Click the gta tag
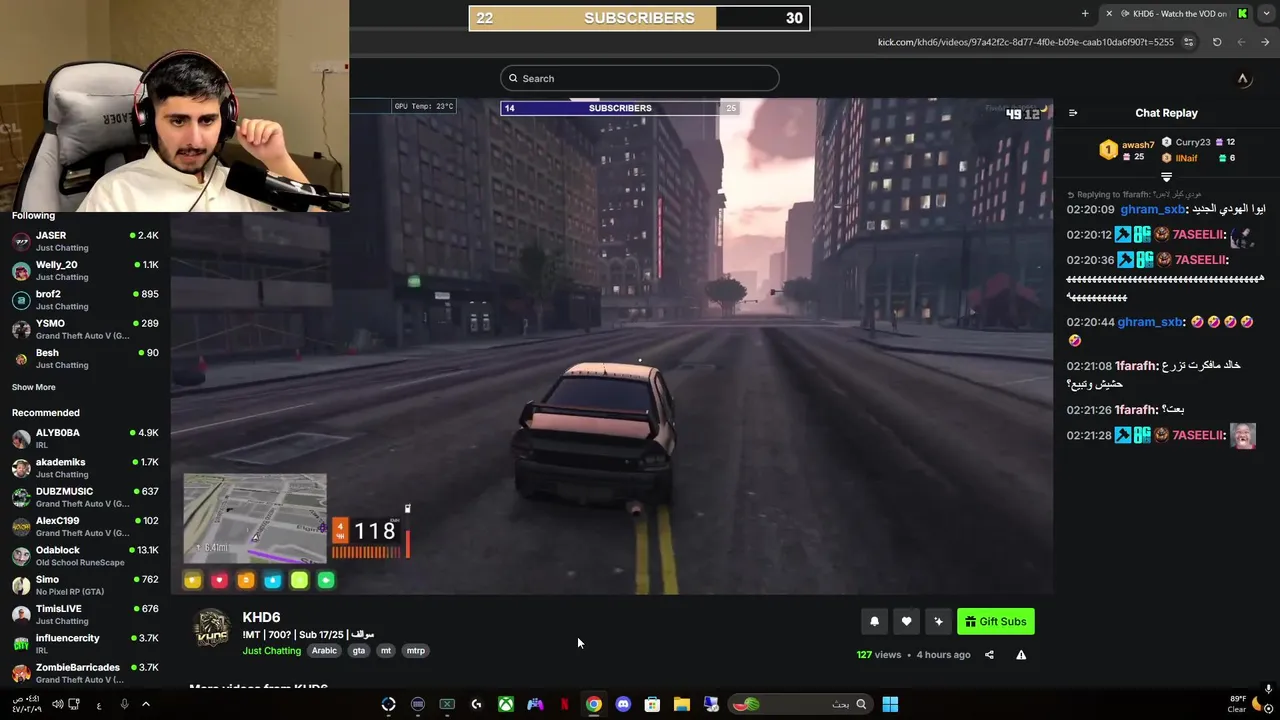 (359, 651)
